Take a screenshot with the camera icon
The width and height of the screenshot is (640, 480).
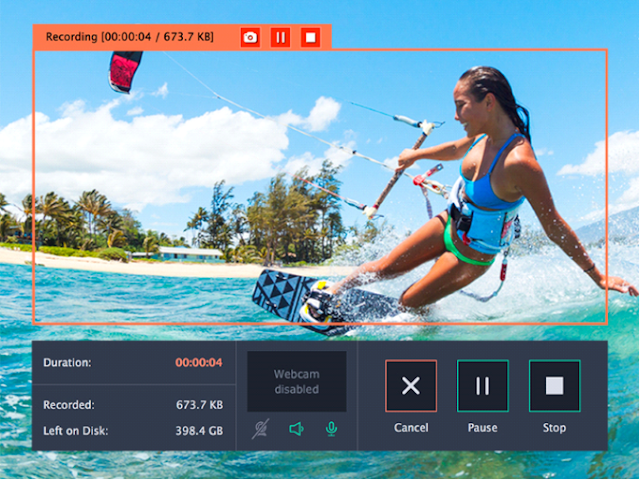(x=250, y=38)
